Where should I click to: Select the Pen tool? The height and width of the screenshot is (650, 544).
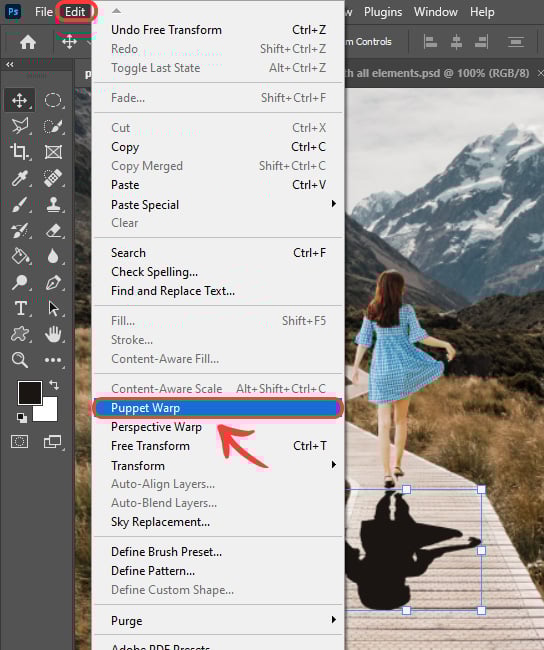click(x=53, y=282)
